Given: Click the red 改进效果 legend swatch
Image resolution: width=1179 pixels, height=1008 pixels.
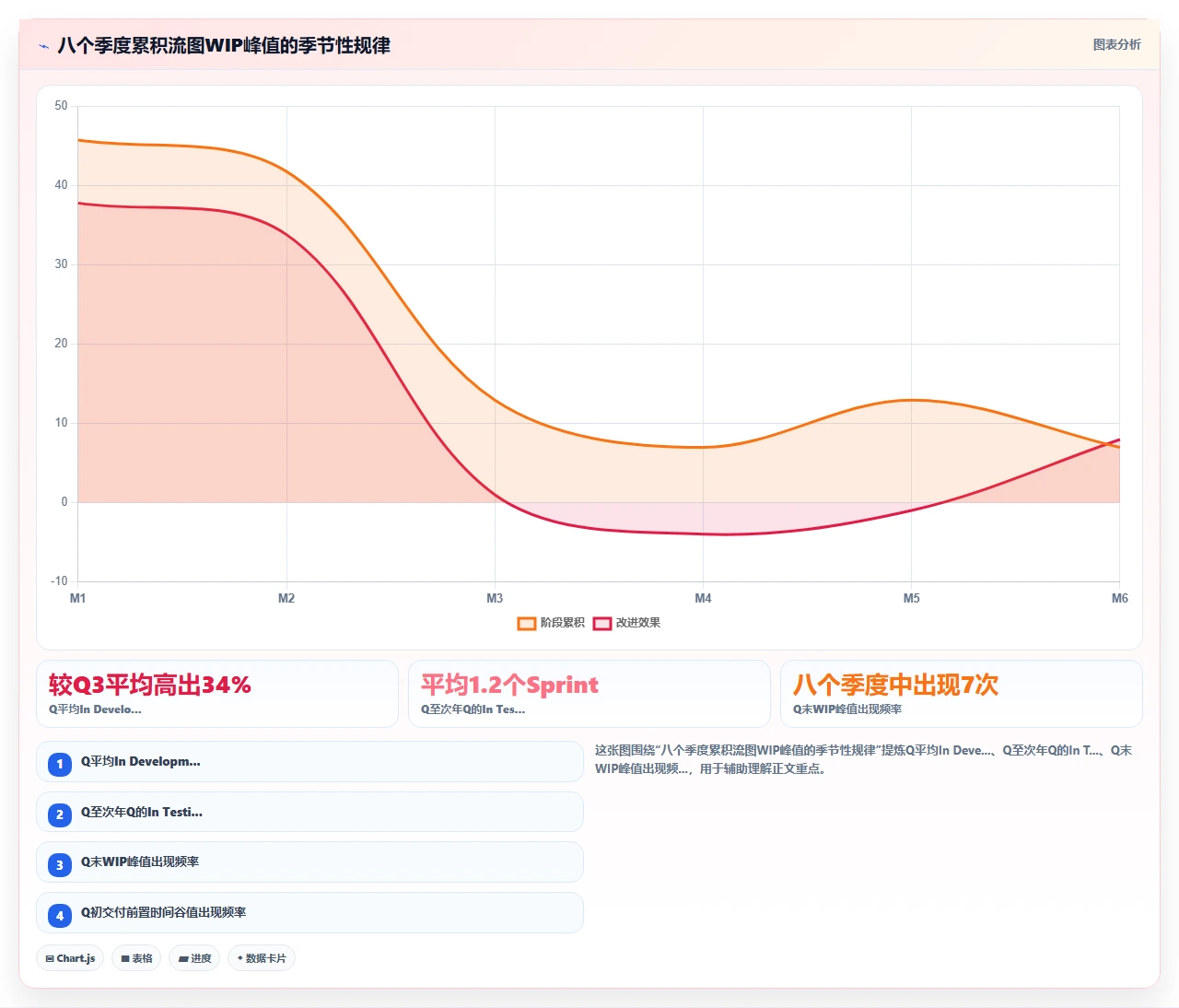Looking at the screenshot, I should point(602,624).
